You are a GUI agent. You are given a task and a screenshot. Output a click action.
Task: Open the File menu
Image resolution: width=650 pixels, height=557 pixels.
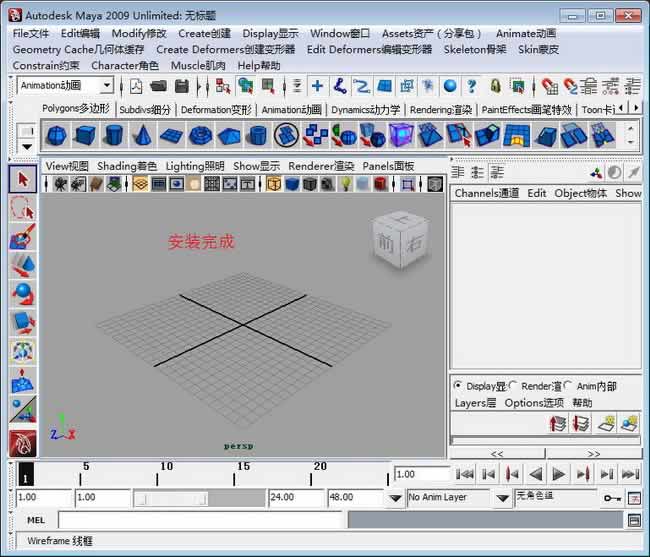coord(31,34)
